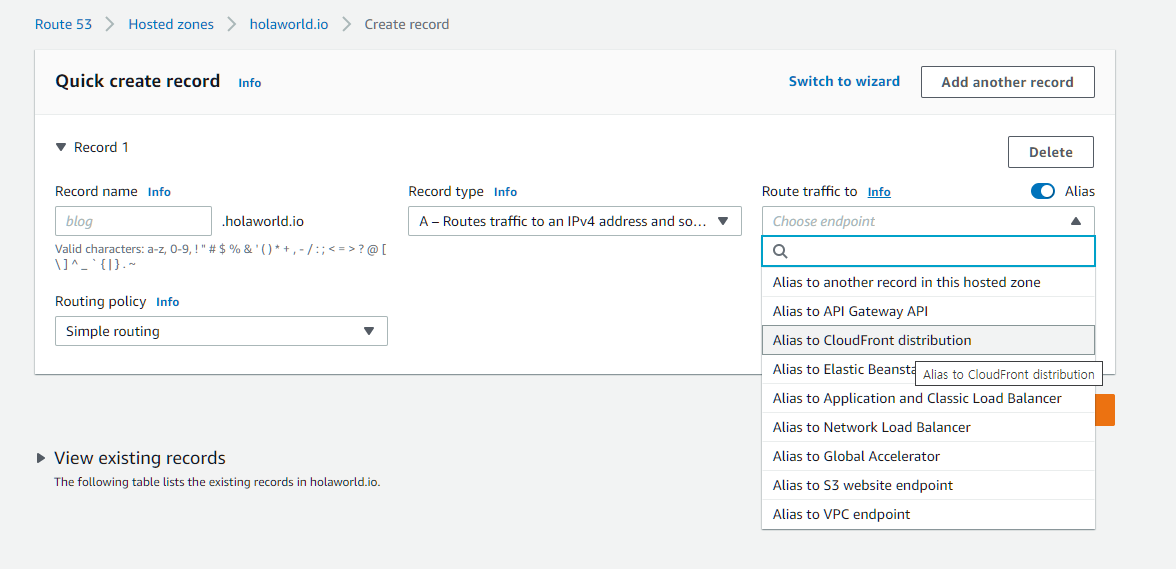The height and width of the screenshot is (569, 1176).
Task: Open Info link next to Quick create record
Action: [250, 83]
